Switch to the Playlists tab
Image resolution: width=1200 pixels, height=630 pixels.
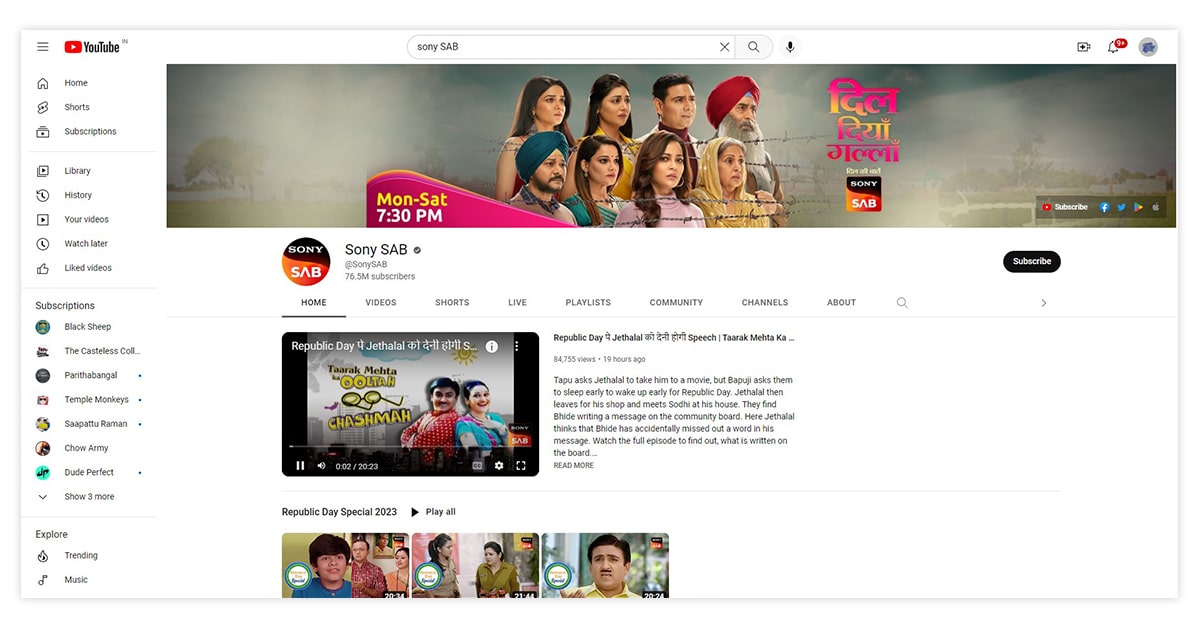point(588,303)
